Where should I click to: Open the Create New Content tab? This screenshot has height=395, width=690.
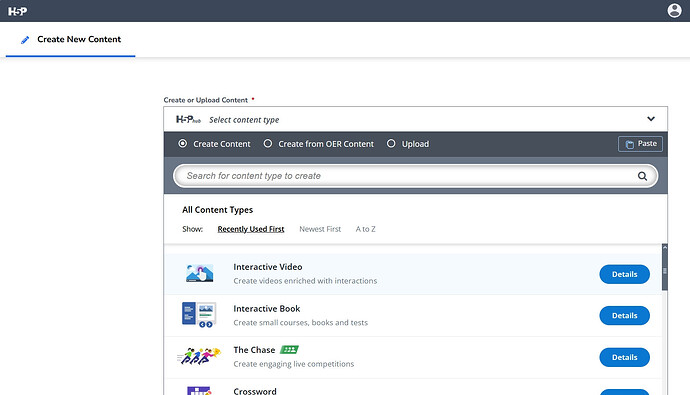click(70, 40)
